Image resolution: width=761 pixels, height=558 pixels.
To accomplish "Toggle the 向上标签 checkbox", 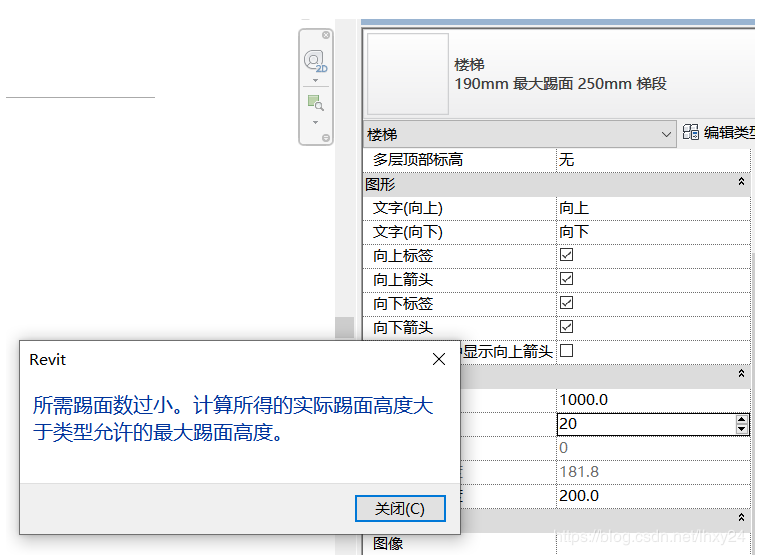I will click(x=566, y=255).
